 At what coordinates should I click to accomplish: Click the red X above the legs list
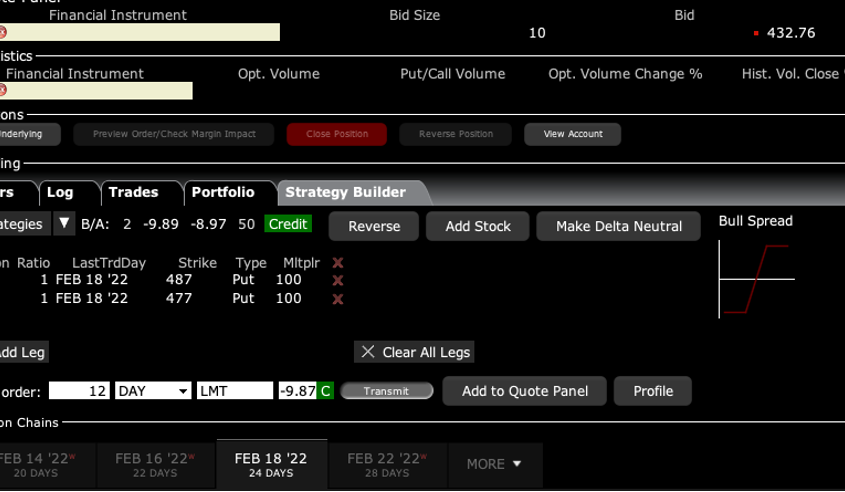point(338,263)
